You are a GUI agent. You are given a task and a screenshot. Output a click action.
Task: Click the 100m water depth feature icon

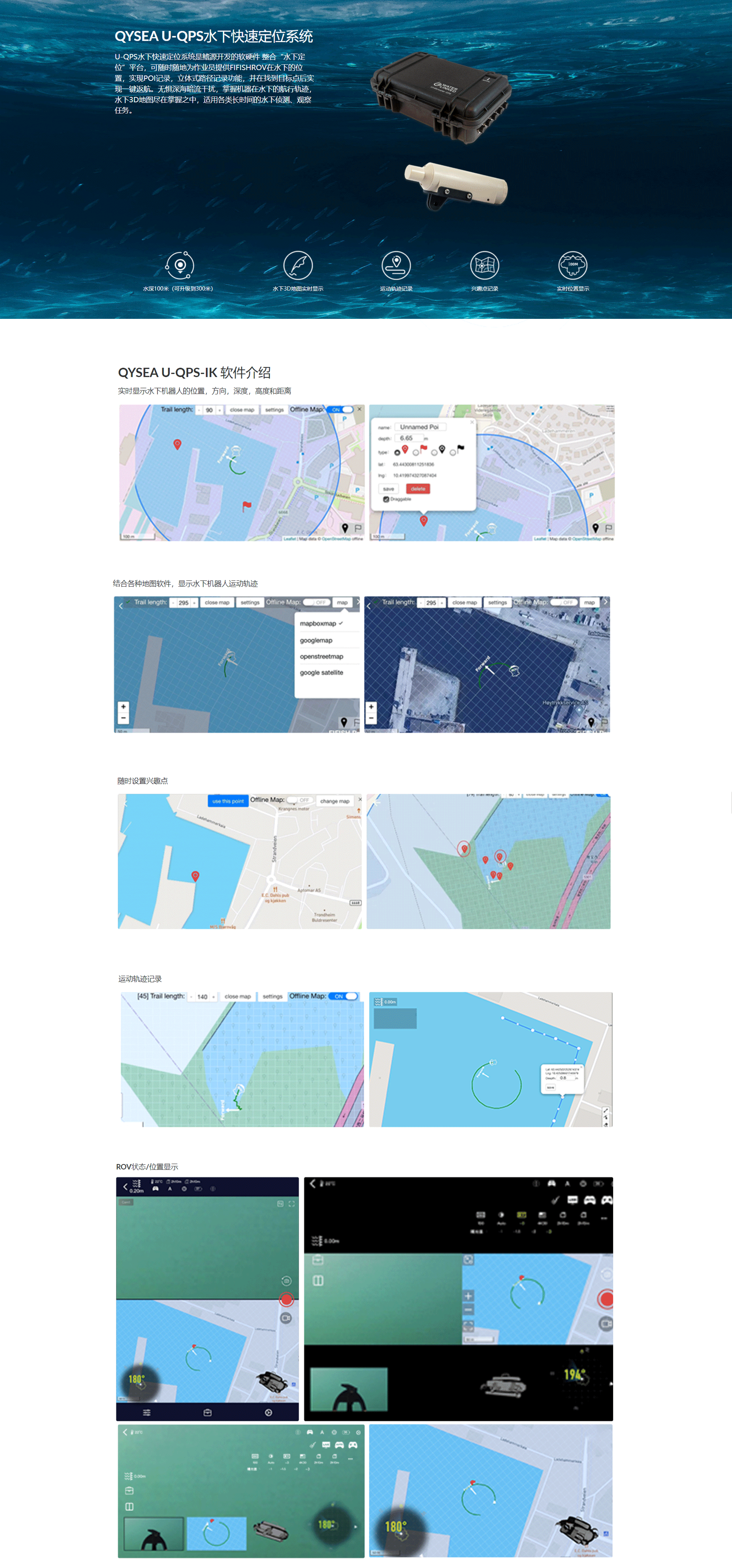(x=180, y=265)
